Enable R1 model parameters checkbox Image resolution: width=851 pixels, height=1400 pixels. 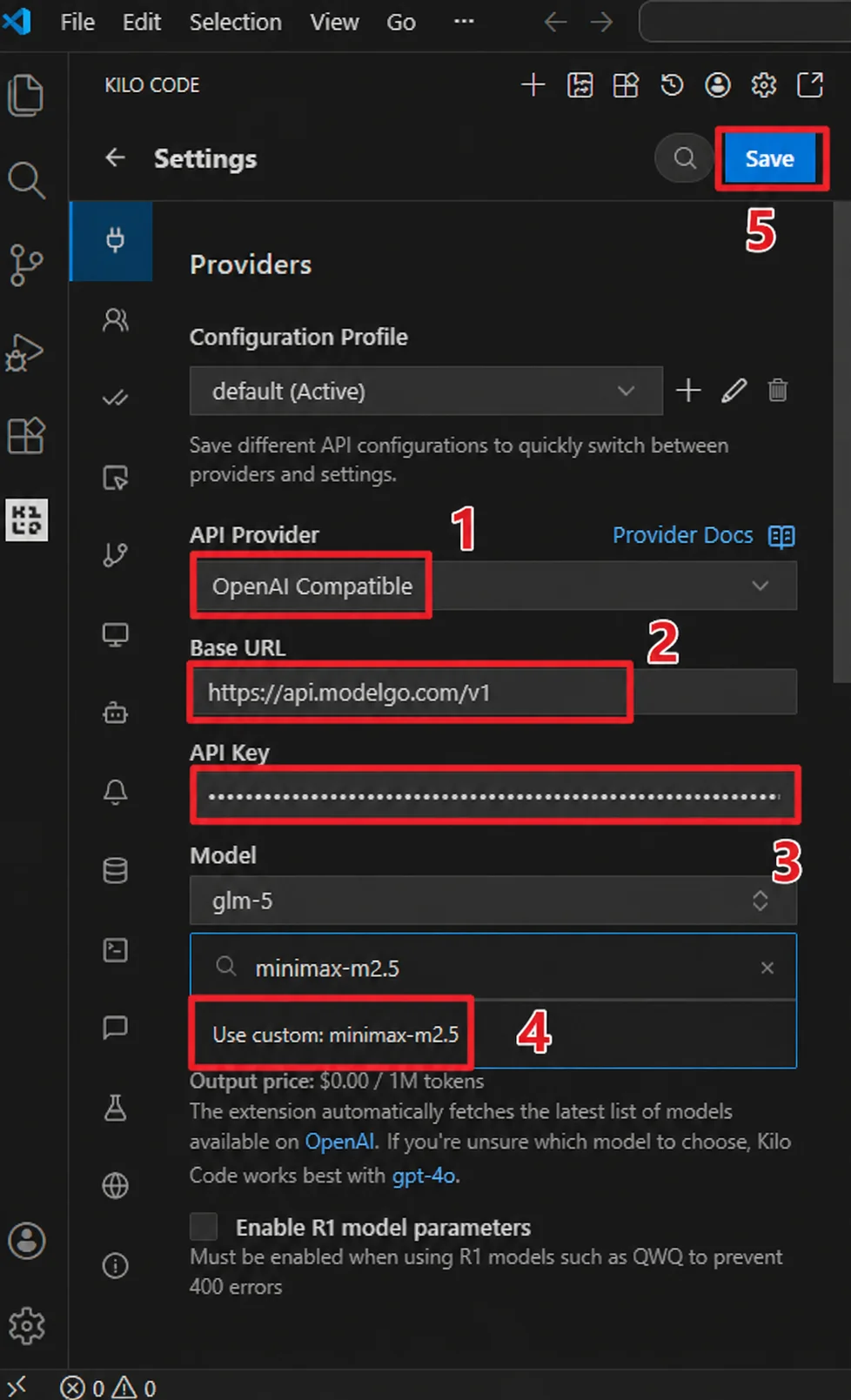click(204, 1227)
